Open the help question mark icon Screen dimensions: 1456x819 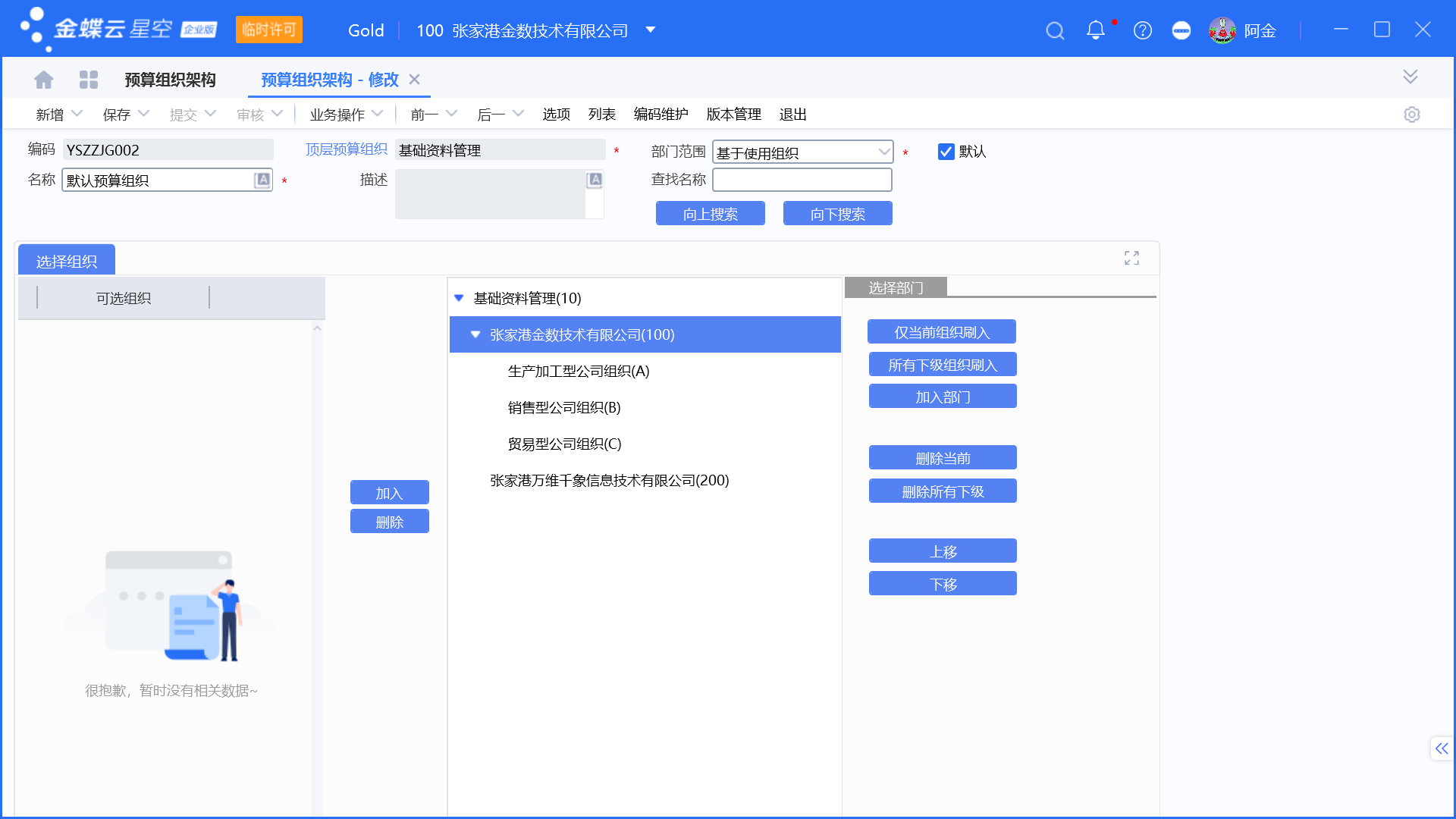point(1142,30)
